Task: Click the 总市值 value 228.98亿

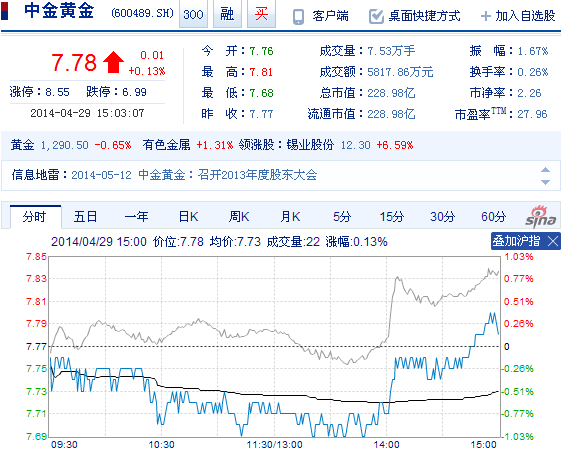Action: click(x=391, y=93)
